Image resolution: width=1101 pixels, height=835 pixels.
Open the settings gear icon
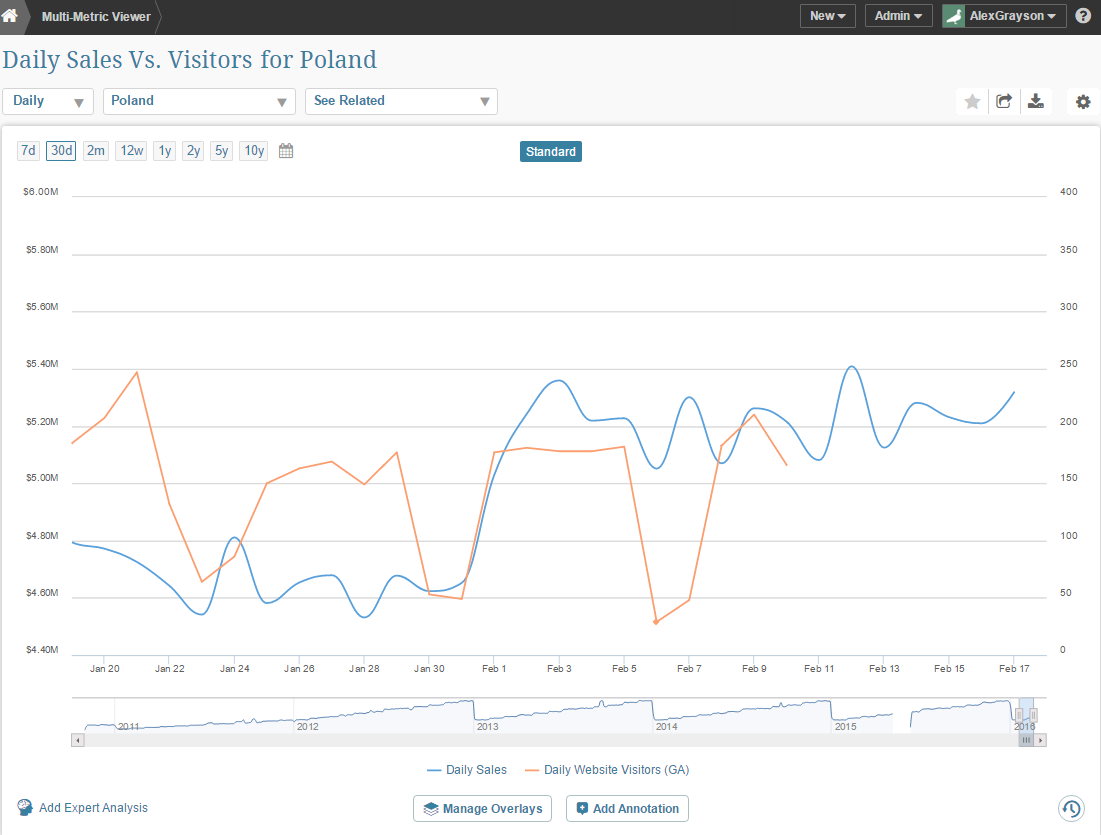coord(1083,101)
